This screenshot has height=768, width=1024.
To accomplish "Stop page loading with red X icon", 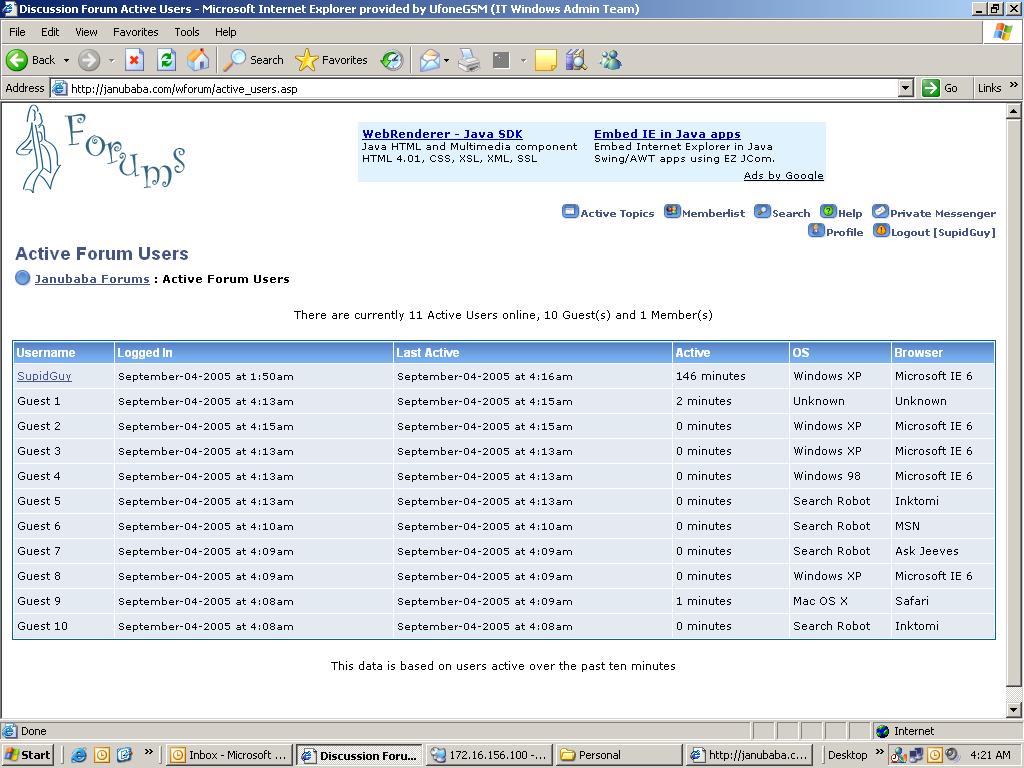I will [134, 60].
